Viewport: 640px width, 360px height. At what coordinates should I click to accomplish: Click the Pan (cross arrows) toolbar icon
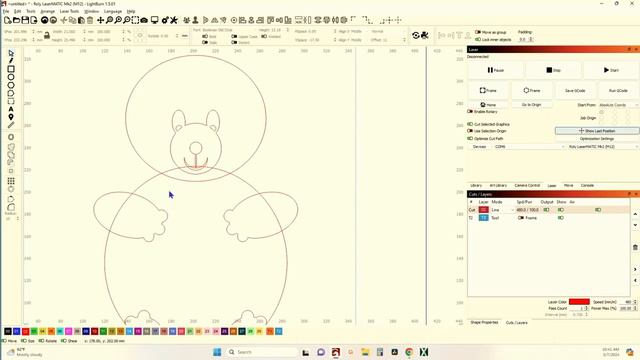coord(100,20)
